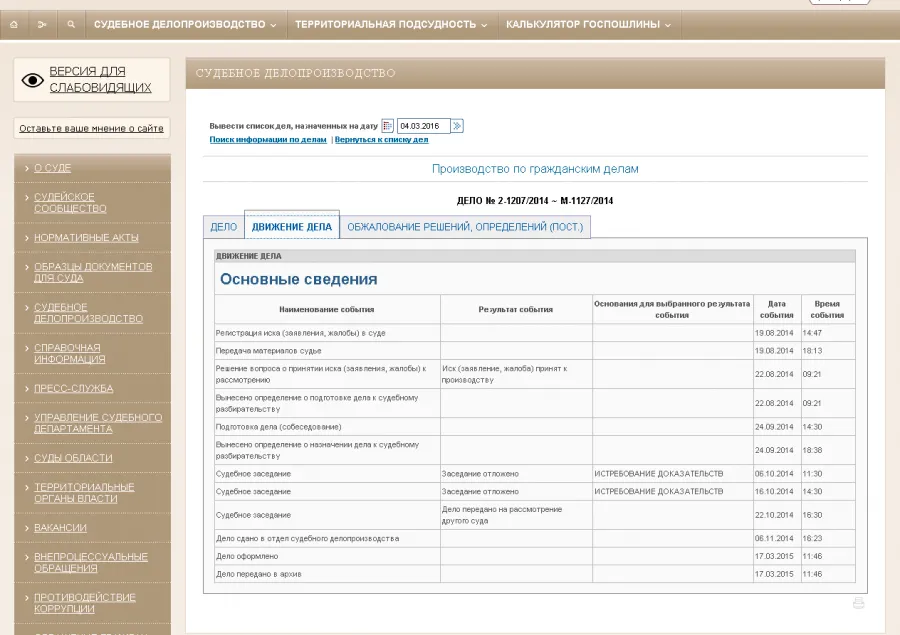Click the Передача материалов судье row text
Viewport: 900px width, 635px height.
coord(268,351)
